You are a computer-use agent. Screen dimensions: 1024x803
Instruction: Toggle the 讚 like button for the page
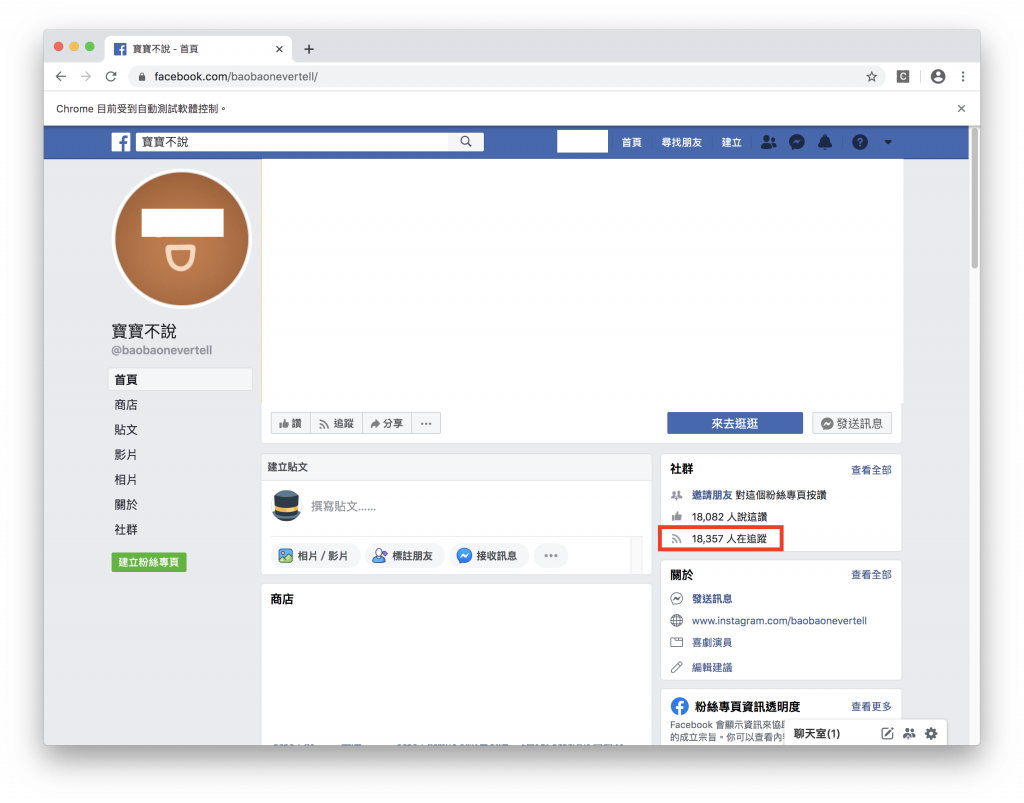(291, 423)
